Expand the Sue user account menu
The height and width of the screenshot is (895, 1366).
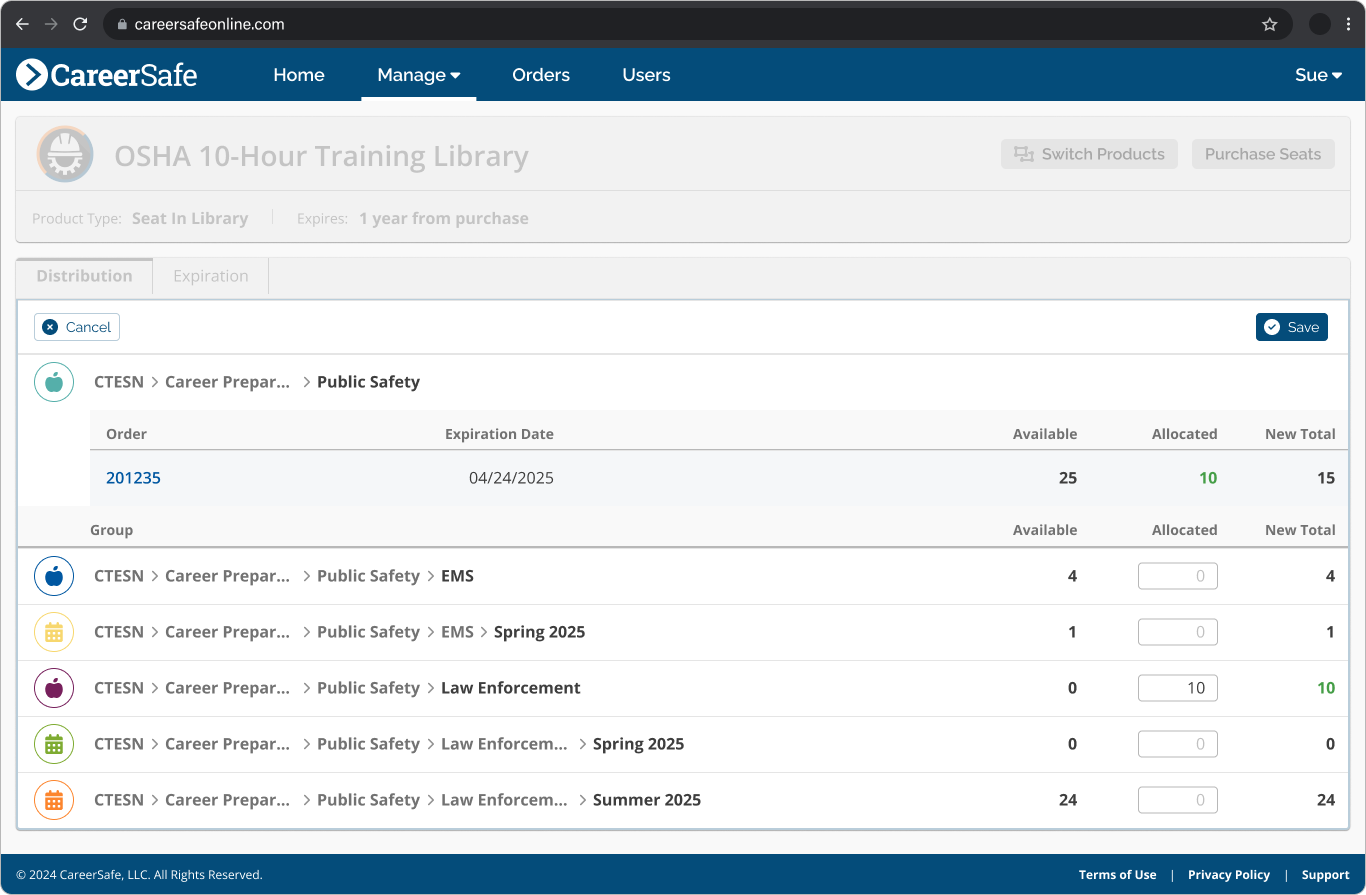point(1318,75)
